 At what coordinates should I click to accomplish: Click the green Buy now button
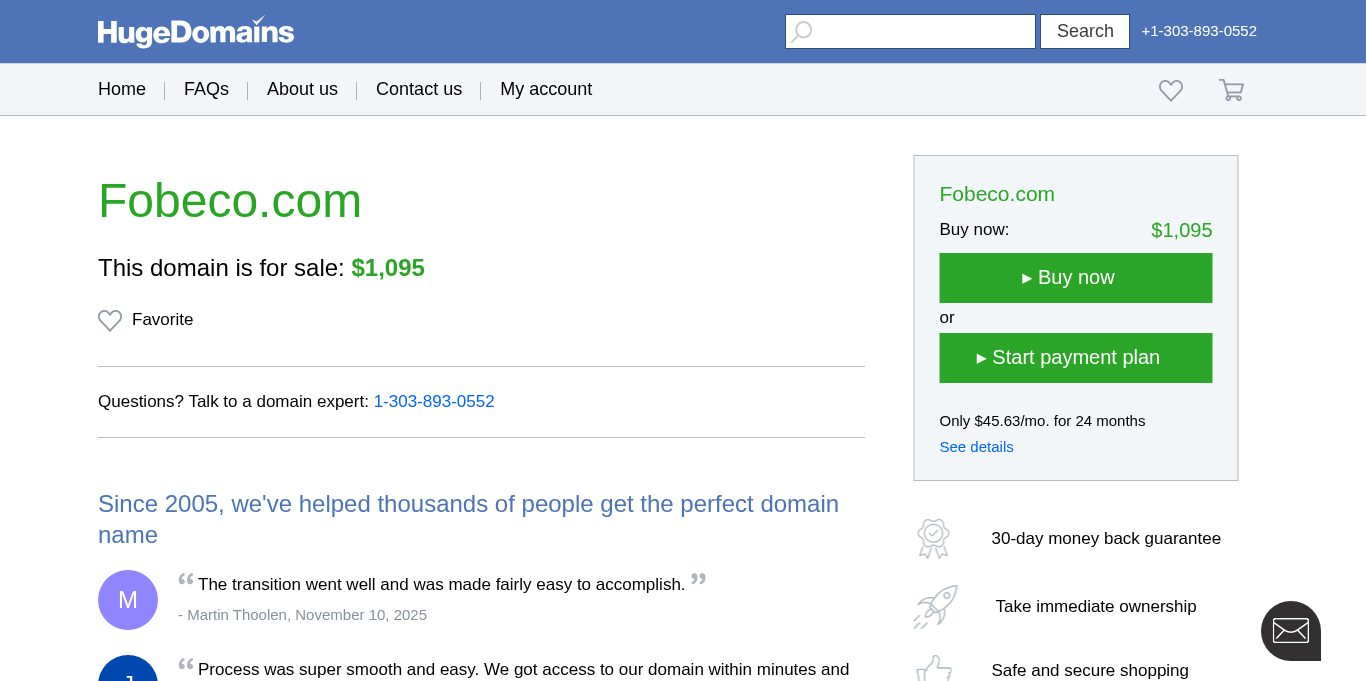point(1076,278)
